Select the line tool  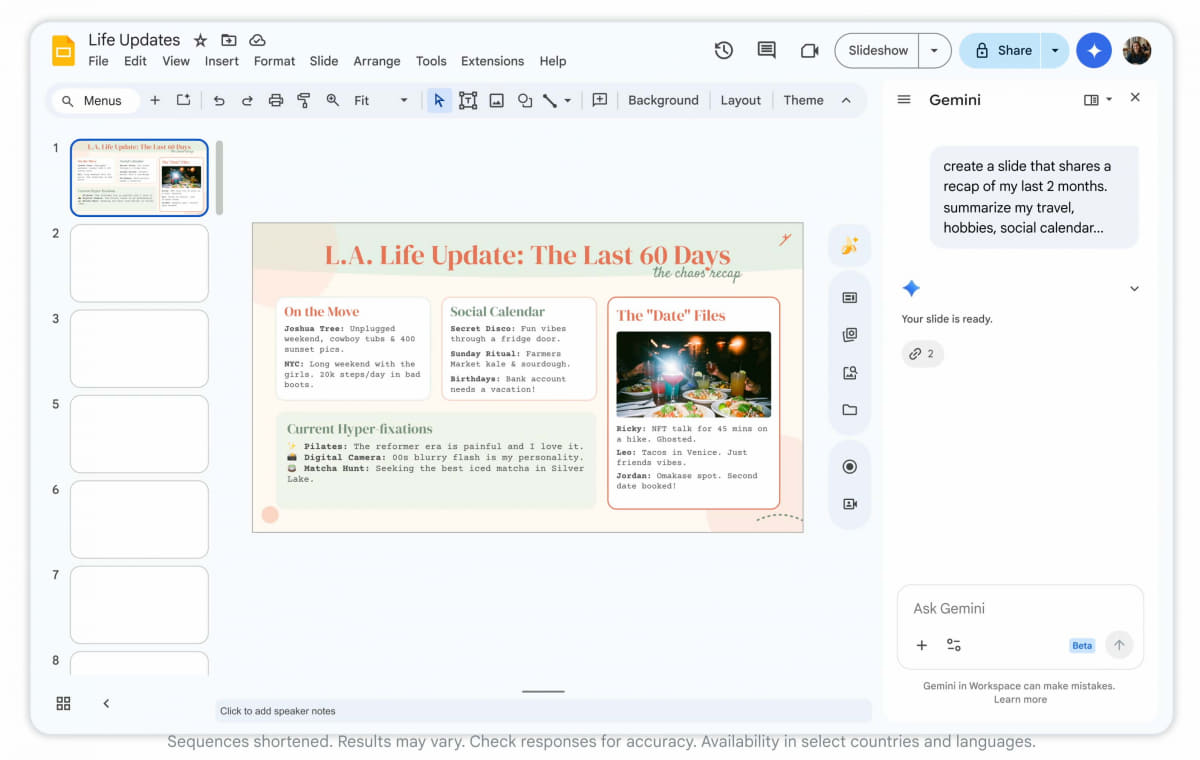point(550,100)
